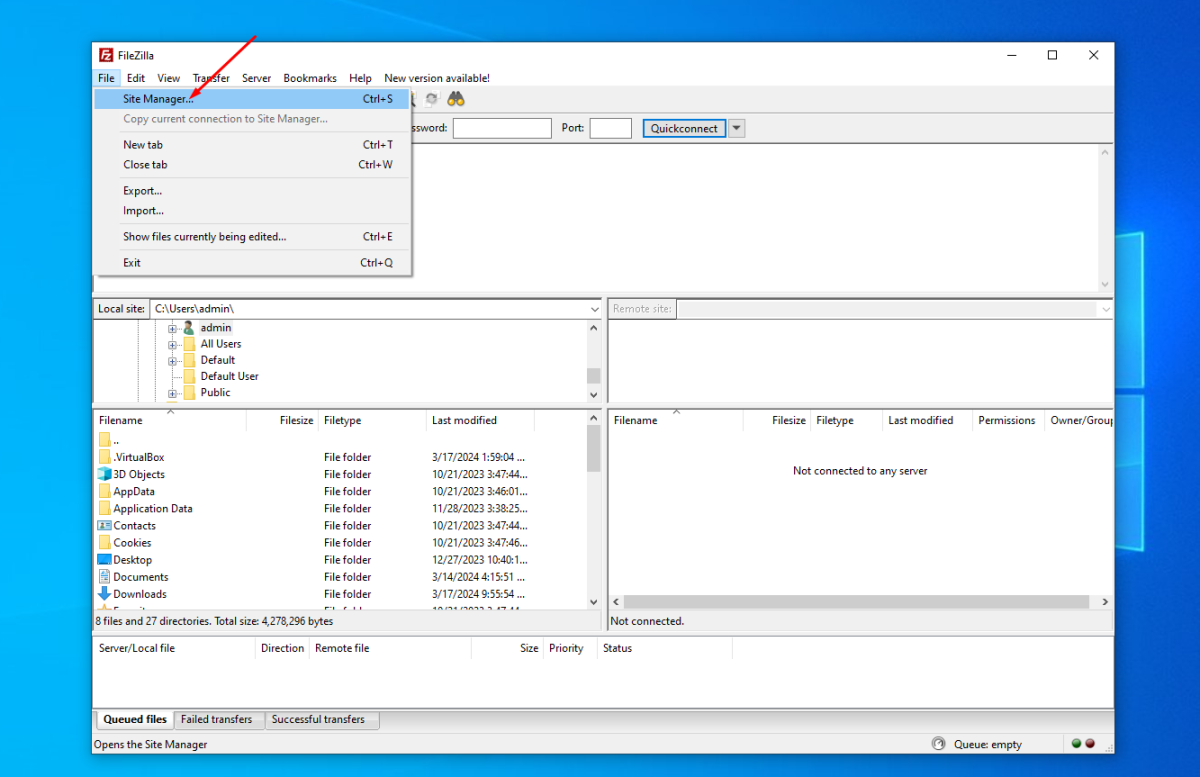This screenshot has height=777, width=1200.
Task: Expand the All Users tree node
Action: pyautogui.click(x=172, y=344)
